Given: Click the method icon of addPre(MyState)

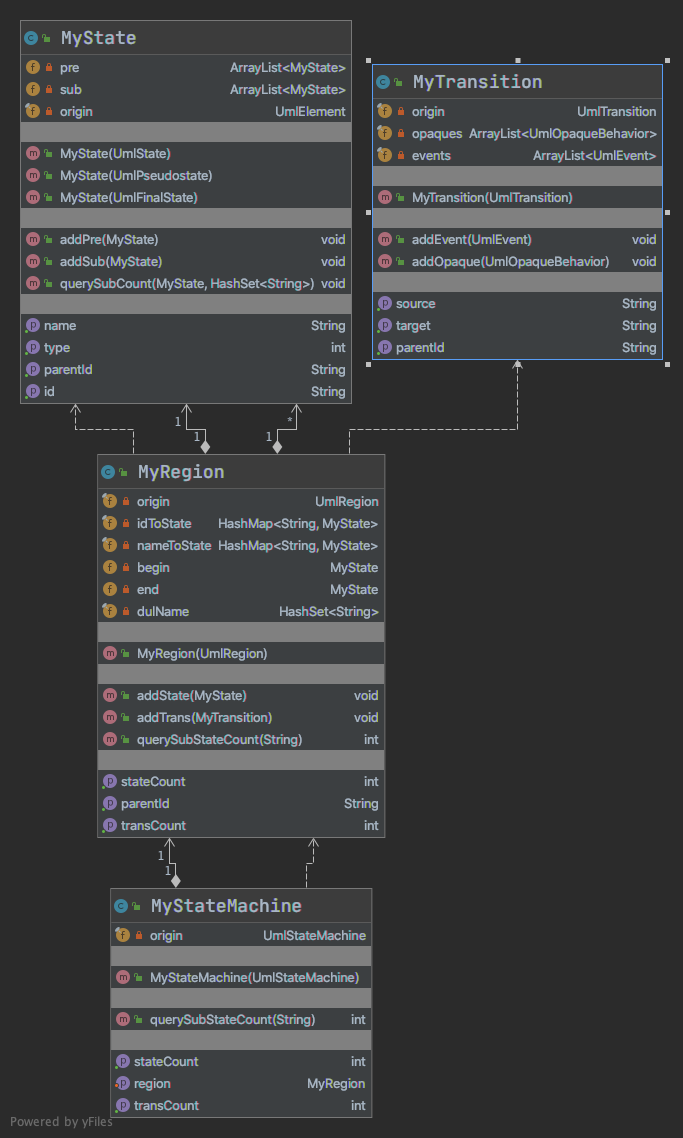Looking at the screenshot, I should point(33,240).
